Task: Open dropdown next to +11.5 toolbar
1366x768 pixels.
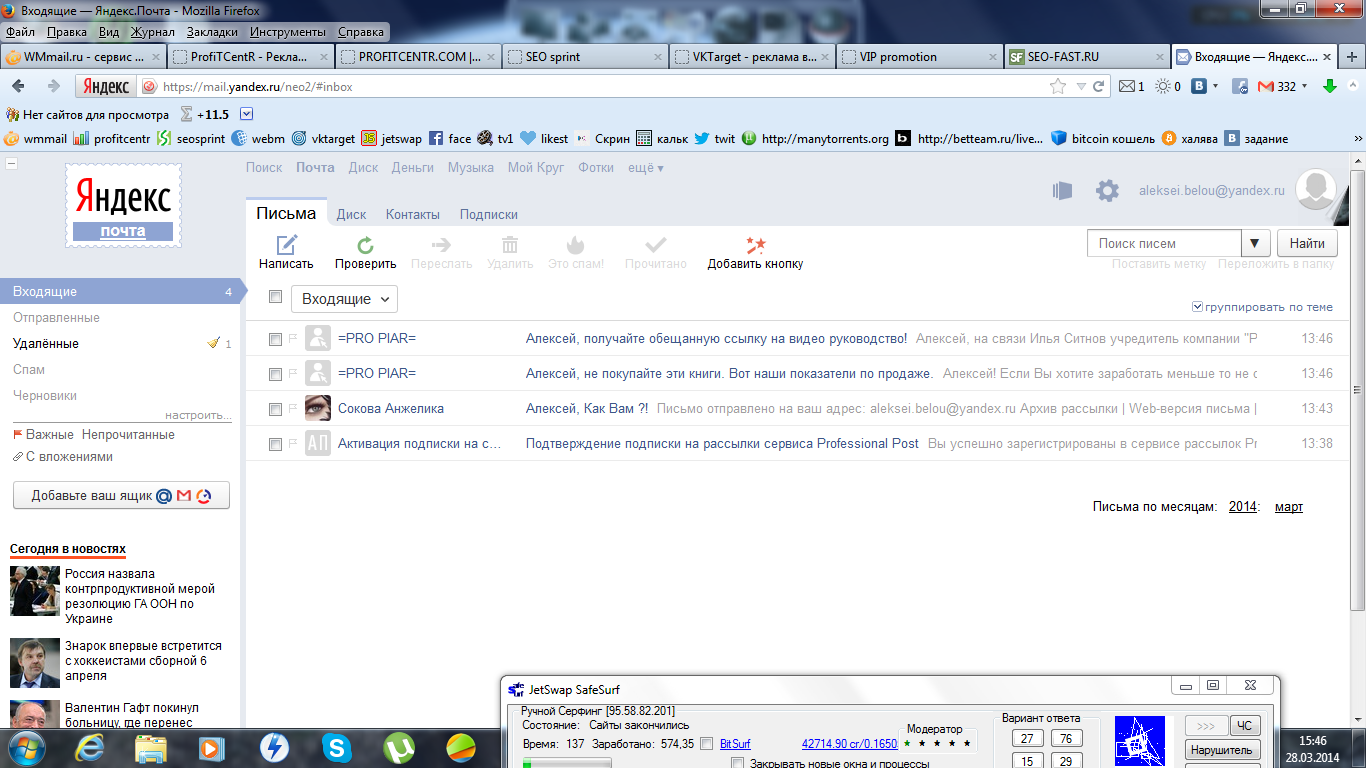Action: click(x=247, y=114)
